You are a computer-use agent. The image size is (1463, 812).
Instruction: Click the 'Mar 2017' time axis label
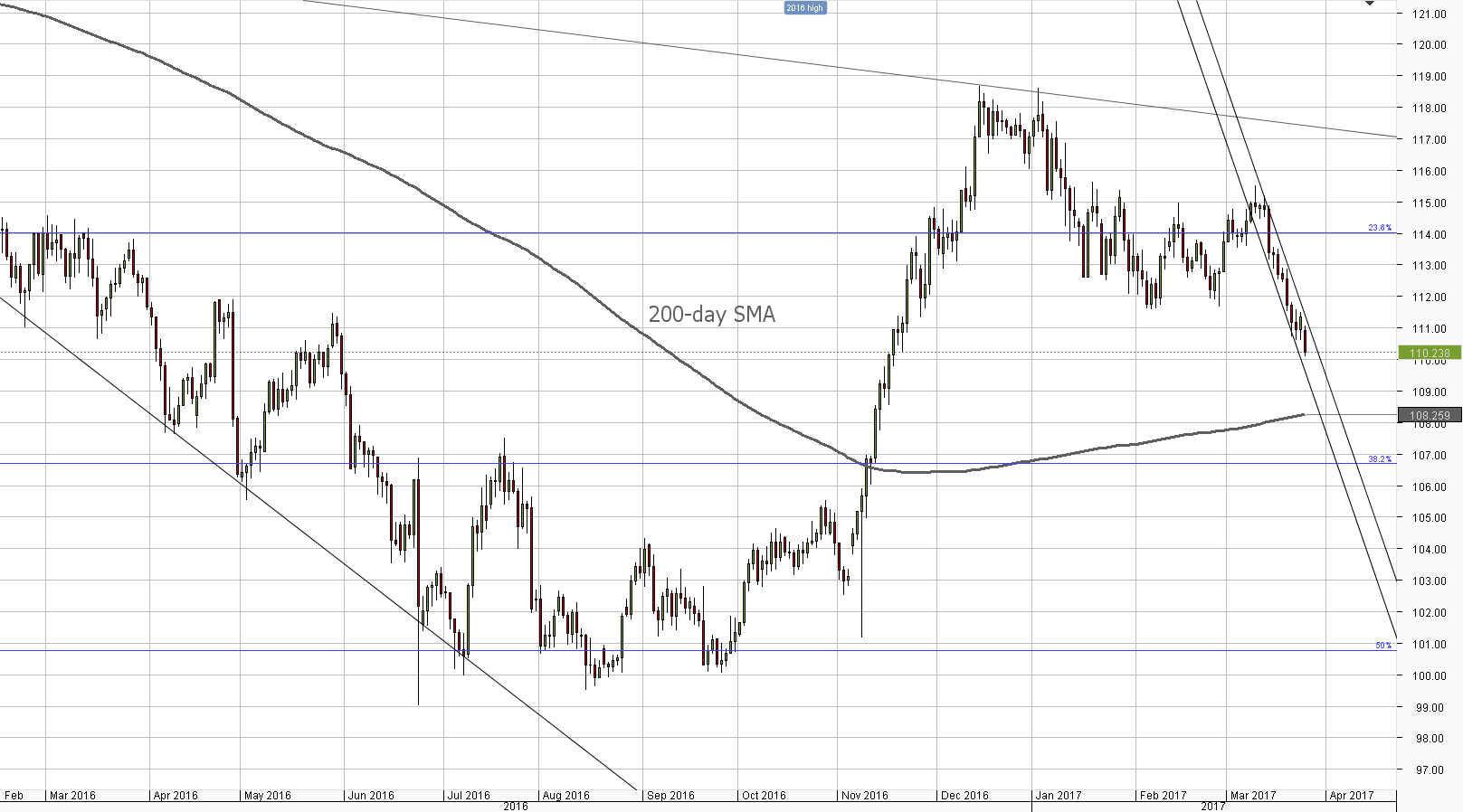[1253, 796]
